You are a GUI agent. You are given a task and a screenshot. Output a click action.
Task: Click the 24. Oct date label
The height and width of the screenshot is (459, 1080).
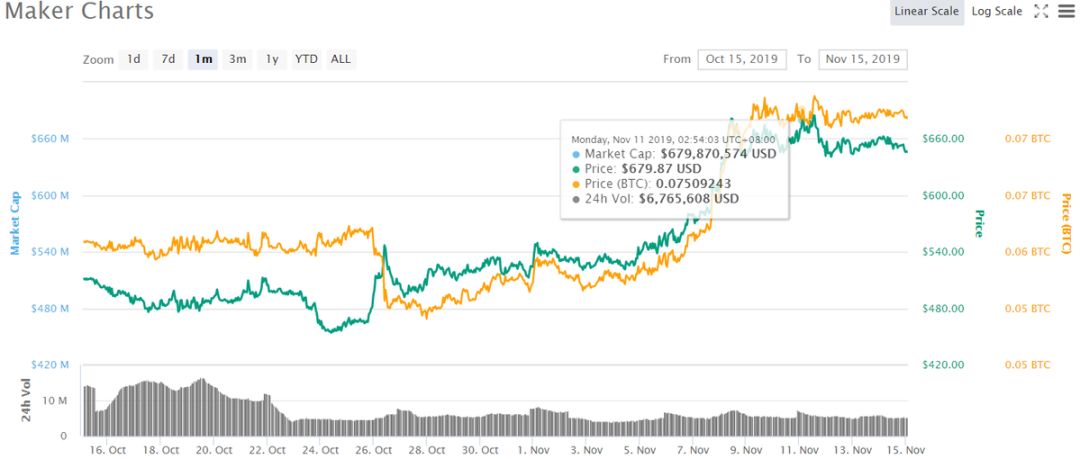[x=320, y=450]
